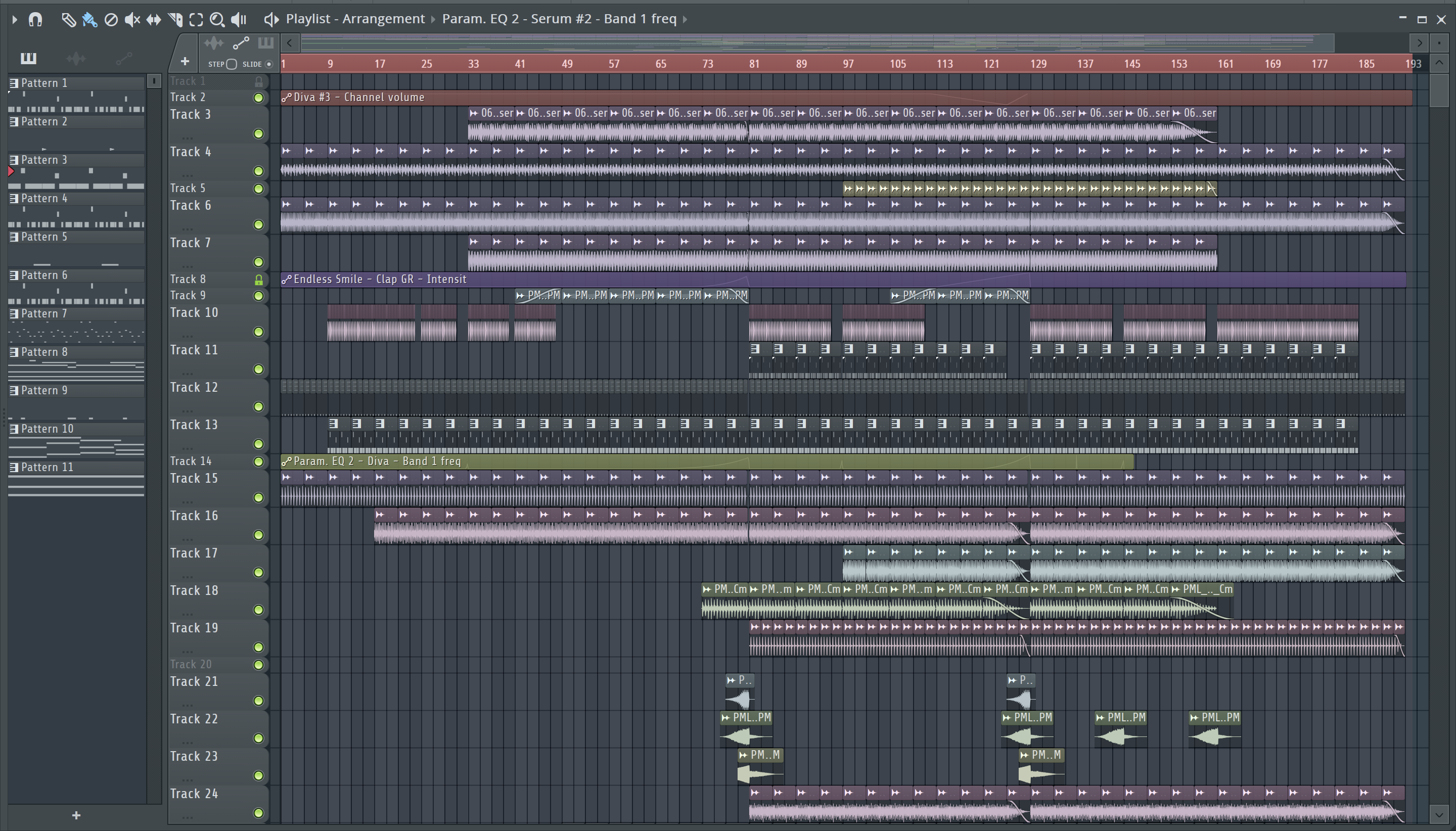Open Param. EQ 2 Diva clip menu

click(287, 461)
